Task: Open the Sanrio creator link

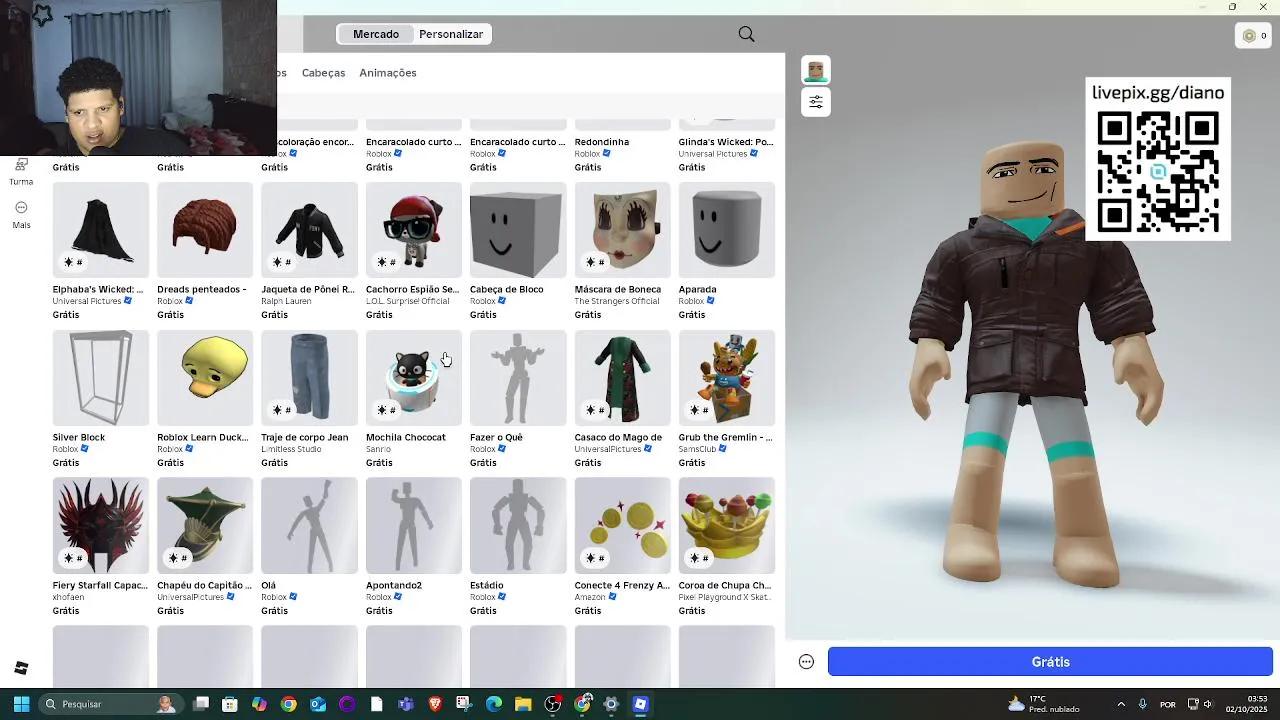Action: 378,449
